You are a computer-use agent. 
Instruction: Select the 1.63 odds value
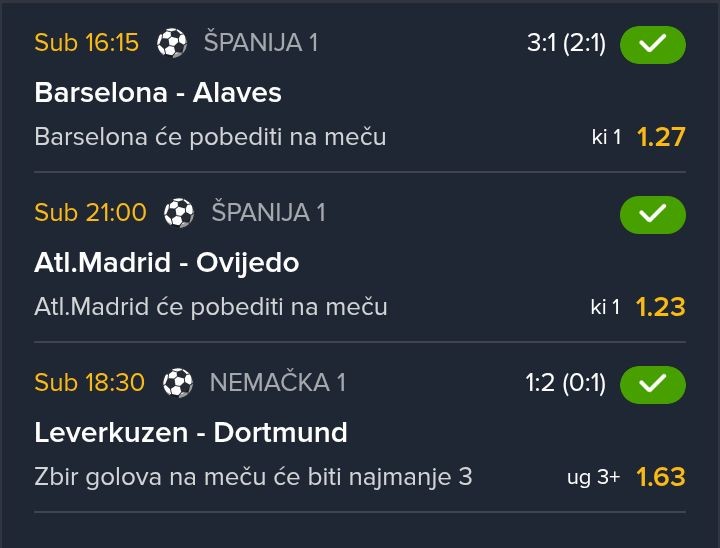pyautogui.click(x=661, y=477)
